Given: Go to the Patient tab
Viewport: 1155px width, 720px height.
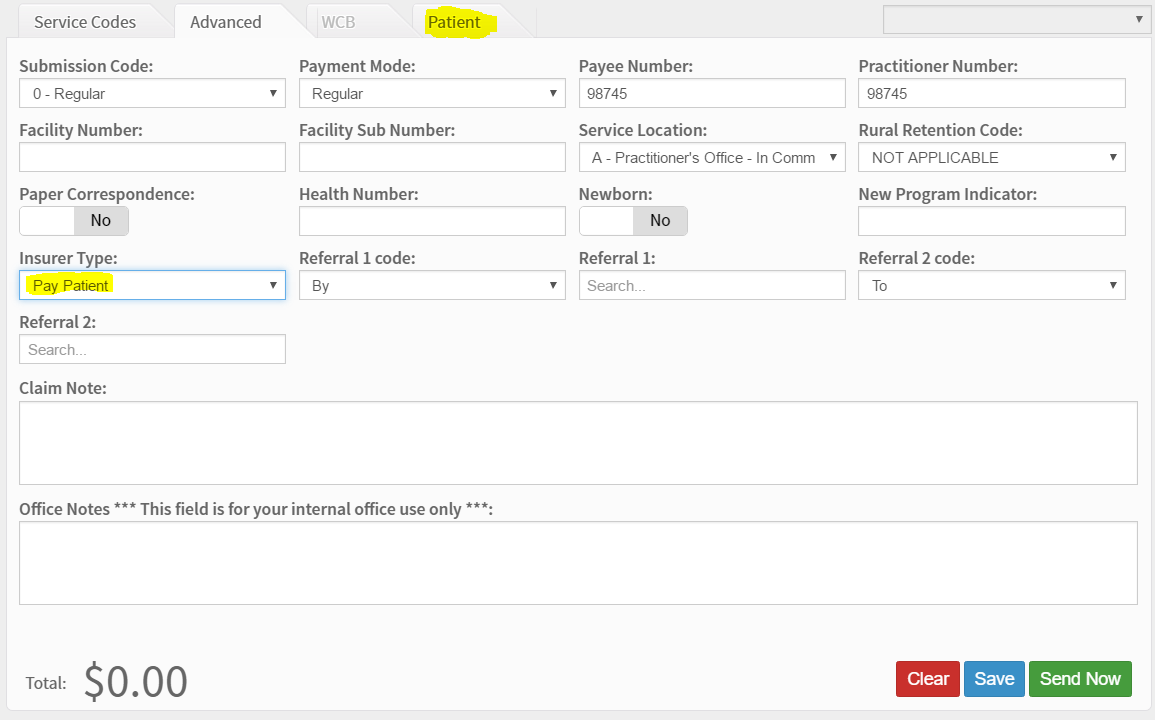Looking at the screenshot, I should [x=454, y=22].
